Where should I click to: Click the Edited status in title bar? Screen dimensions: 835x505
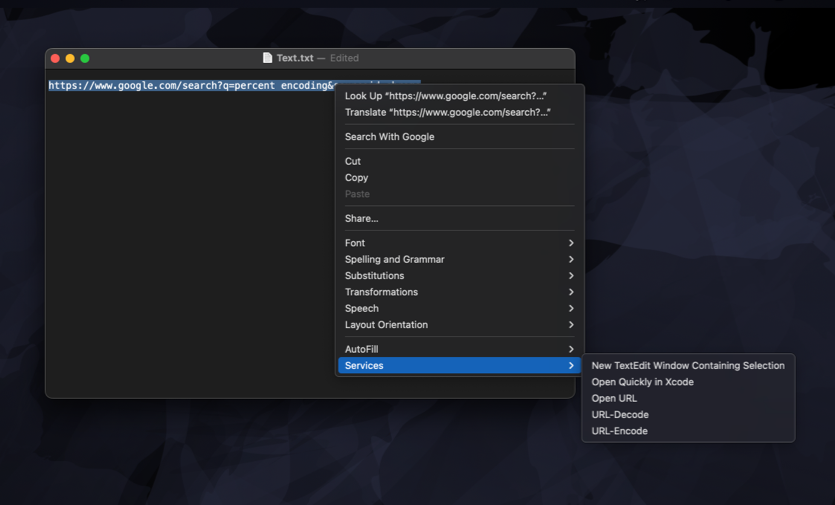click(344, 58)
